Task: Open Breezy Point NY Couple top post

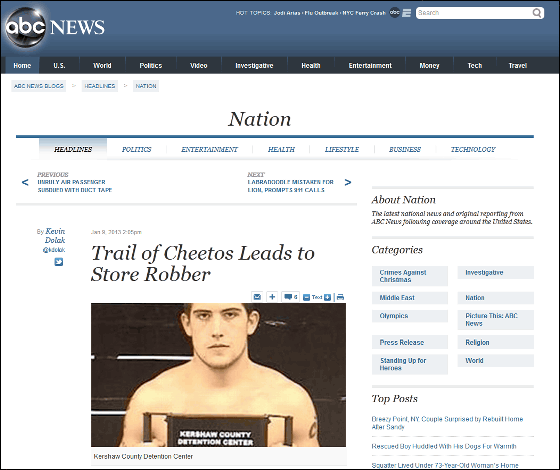Action: (447, 423)
